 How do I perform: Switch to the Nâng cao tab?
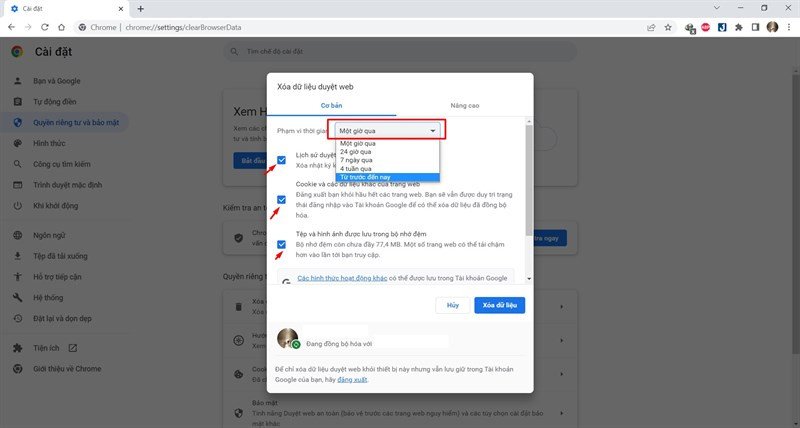465,105
